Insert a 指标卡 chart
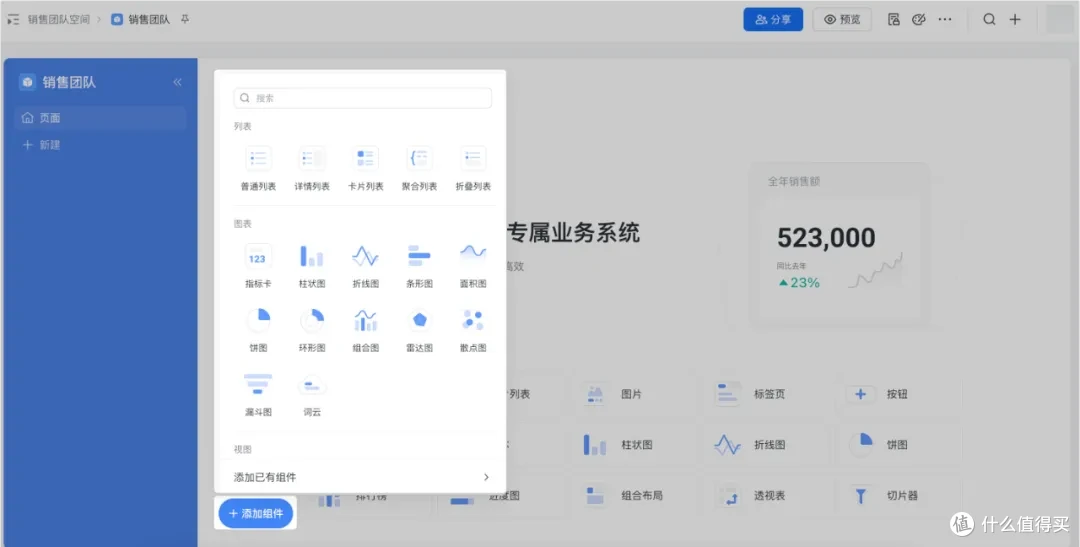 [x=258, y=265]
